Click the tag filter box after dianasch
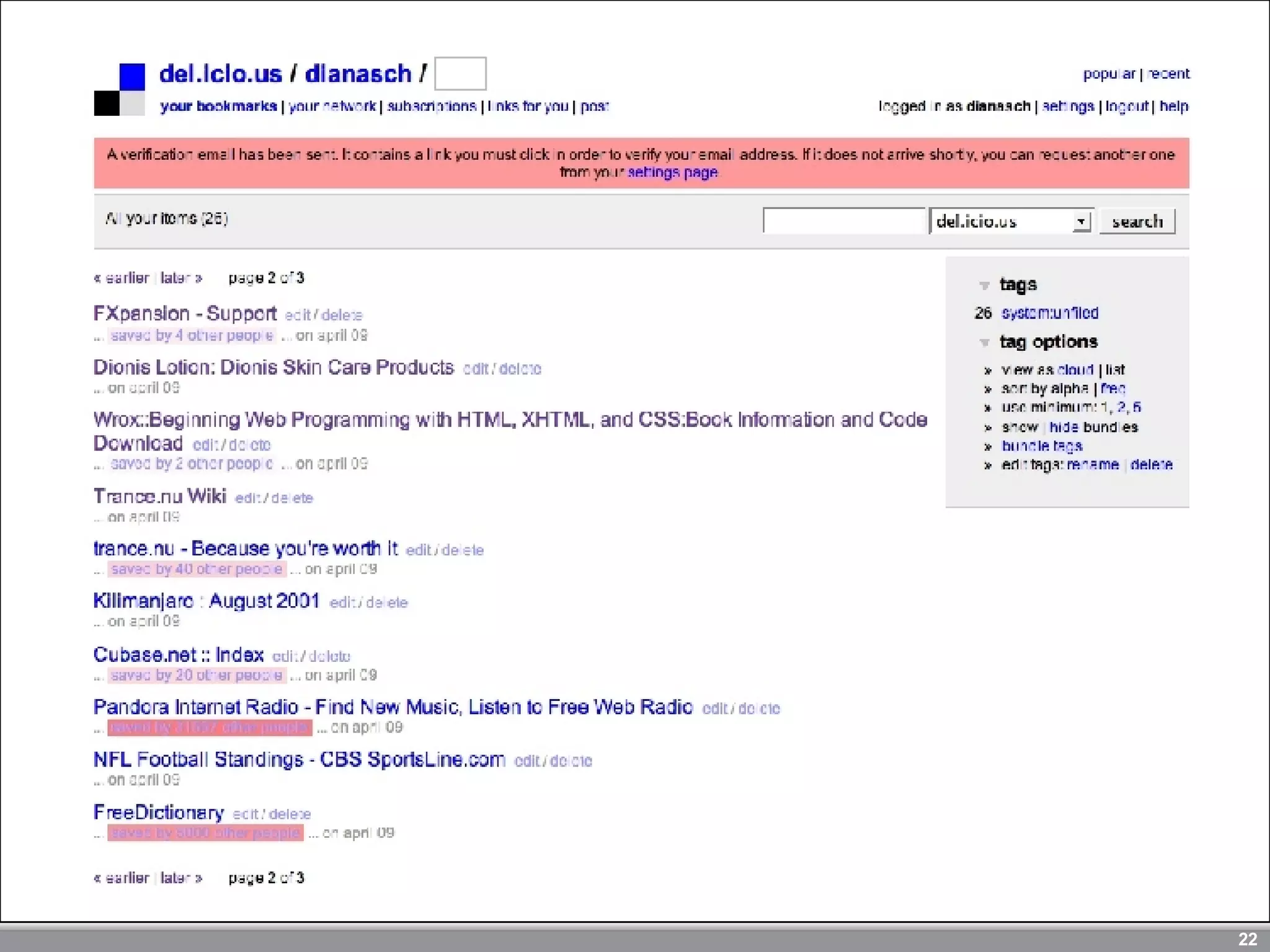Viewport: 1270px width, 952px height. tap(460, 74)
